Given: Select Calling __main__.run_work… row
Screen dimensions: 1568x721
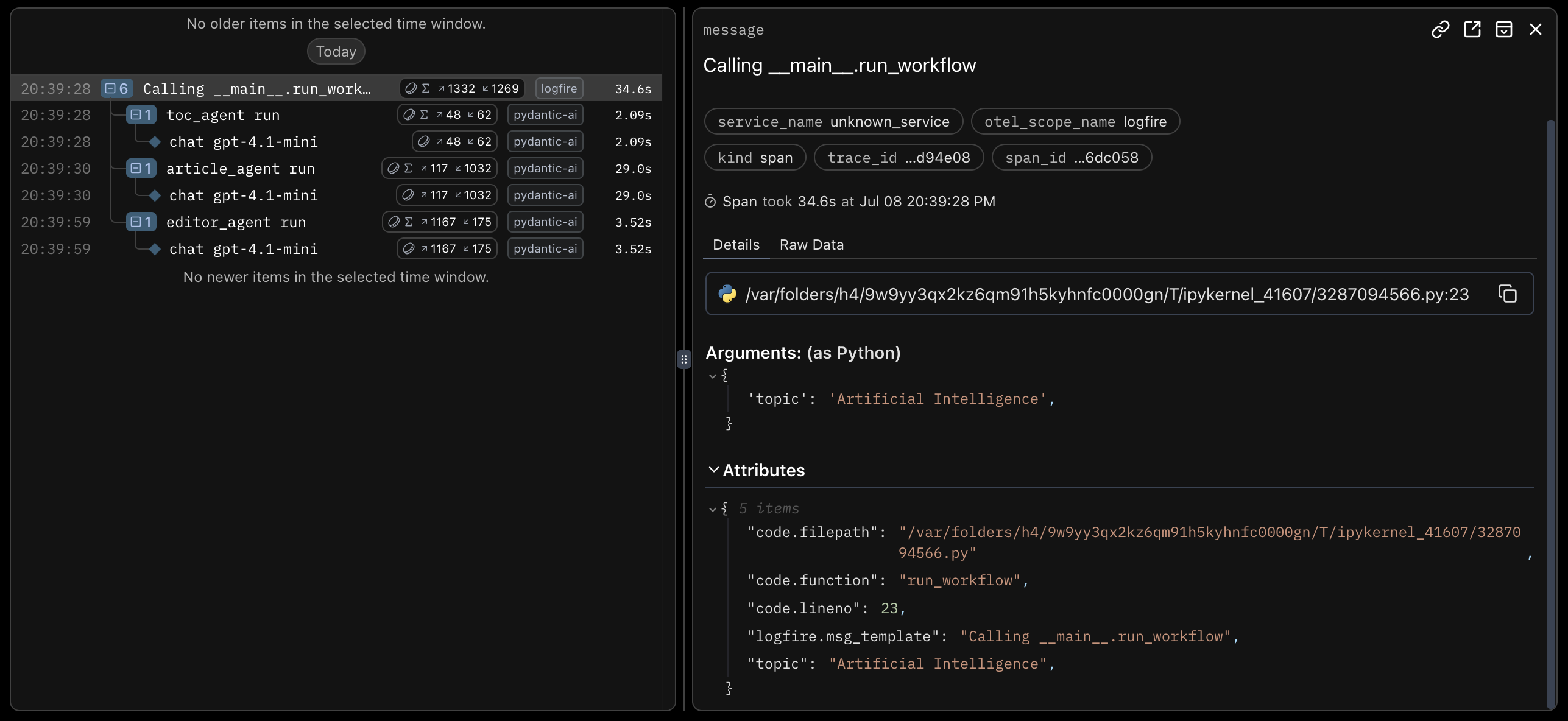Looking at the screenshot, I should click(x=336, y=89).
